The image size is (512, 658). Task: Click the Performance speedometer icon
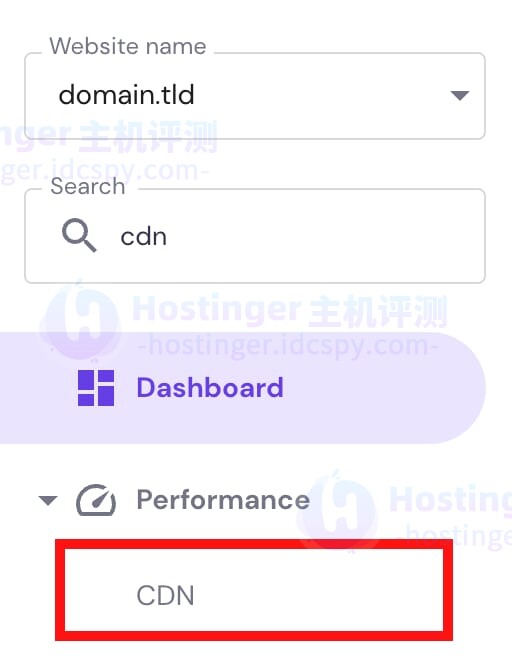click(96, 500)
